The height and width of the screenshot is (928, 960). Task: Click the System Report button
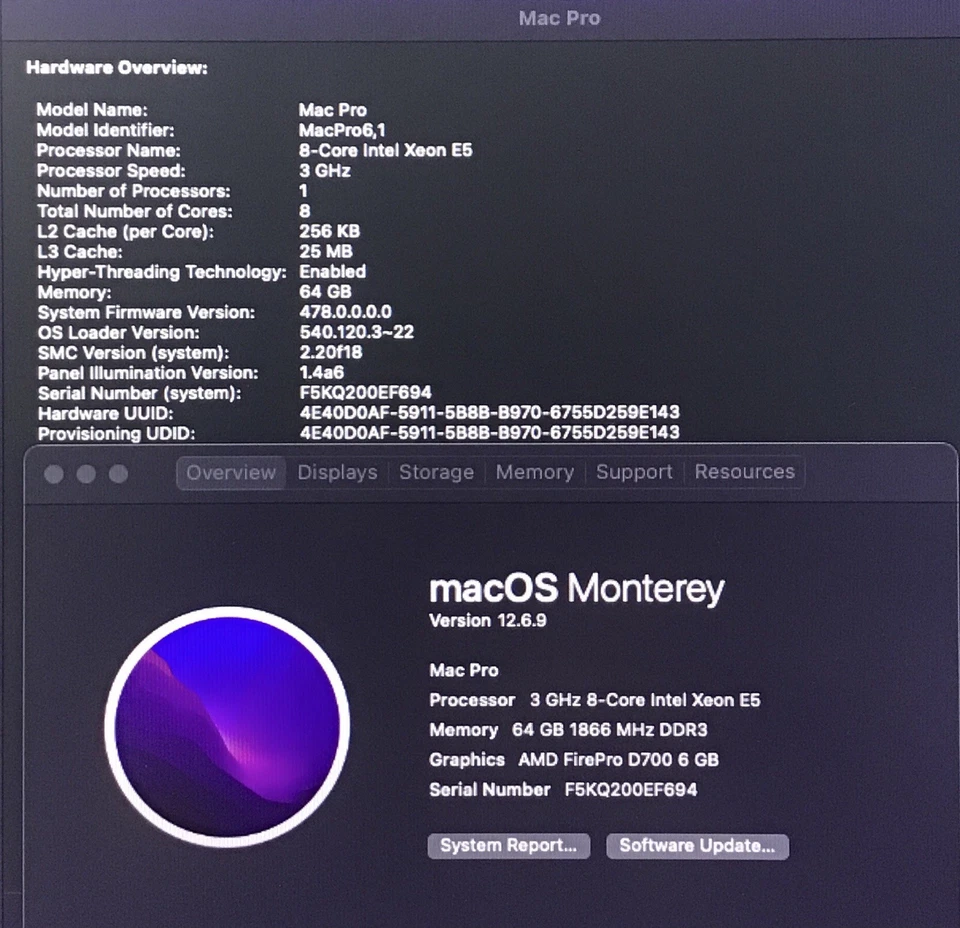(508, 846)
